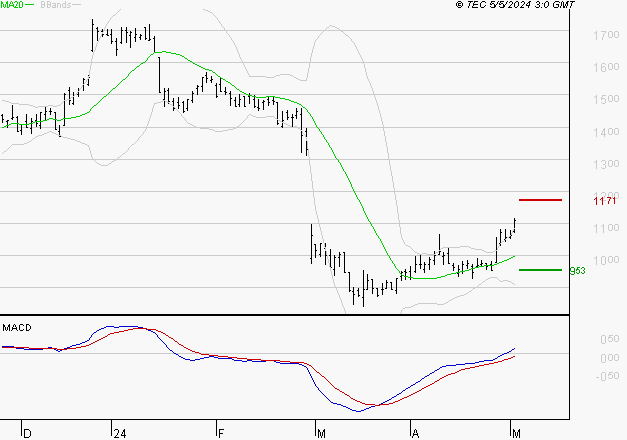The image size is (627, 440).
Task: Click the 1500 price axis label
Action: 606,99
